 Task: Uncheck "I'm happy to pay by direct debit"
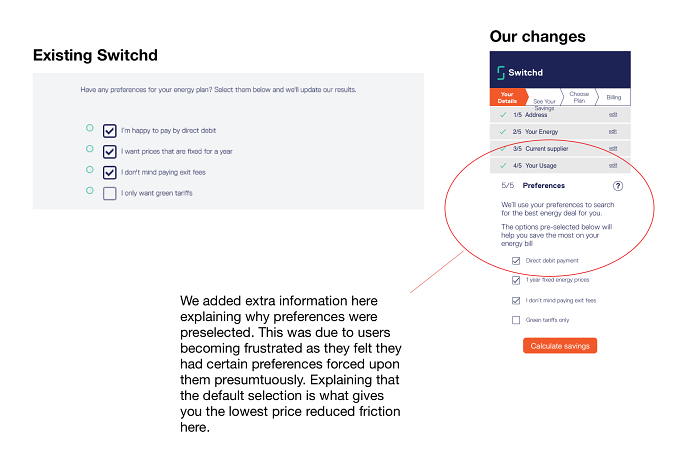click(x=110, y=131)
